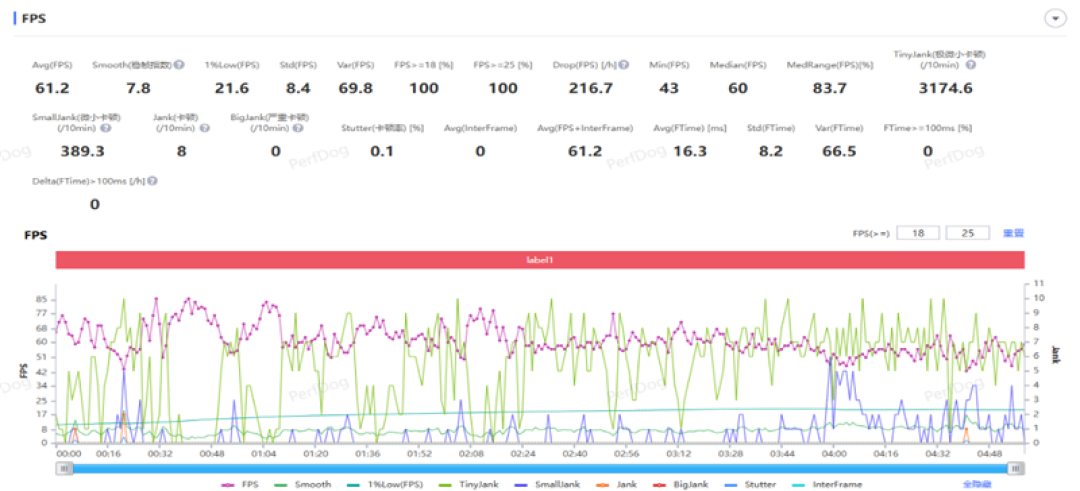Click Delta(FTime)>100ms help icon
Image resolution: width=1080 pixels, height=491 pixels.
[x=152, y=181]
